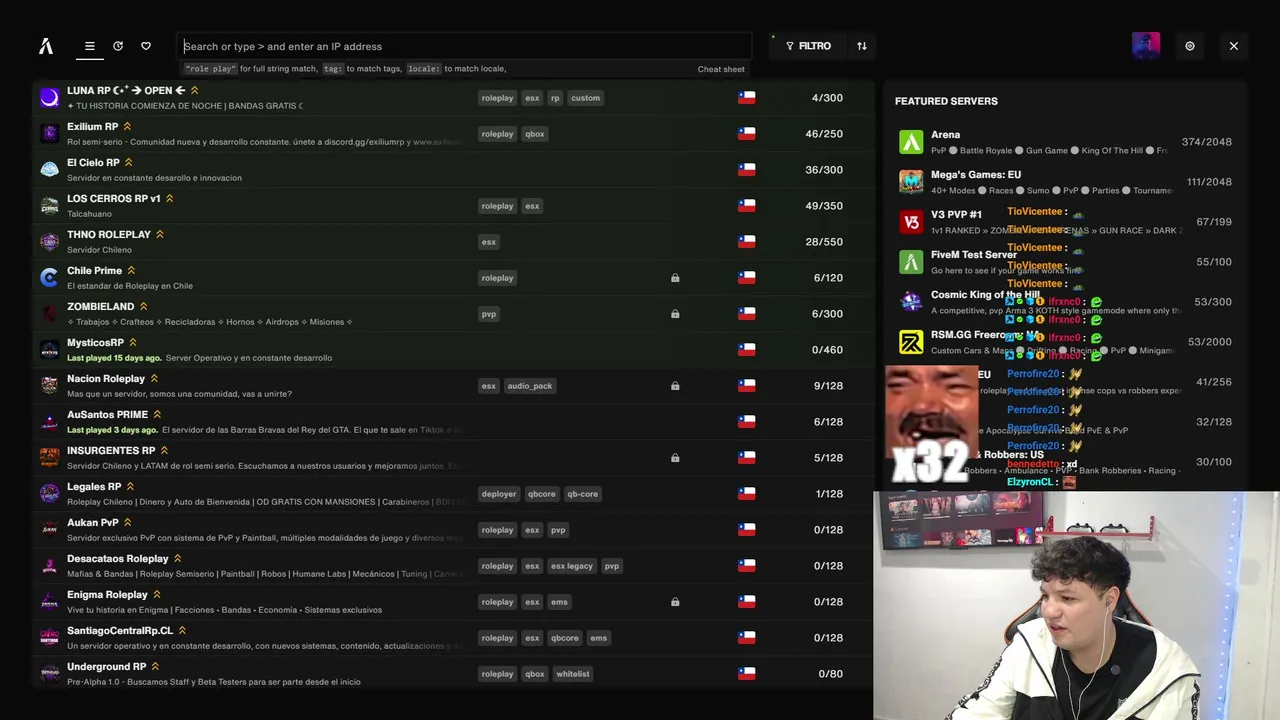The width and height of the screenshot is (1280, 720).
Task: Click the Chile flag on LUNA RP row
Action: click(x=746, y=98)
